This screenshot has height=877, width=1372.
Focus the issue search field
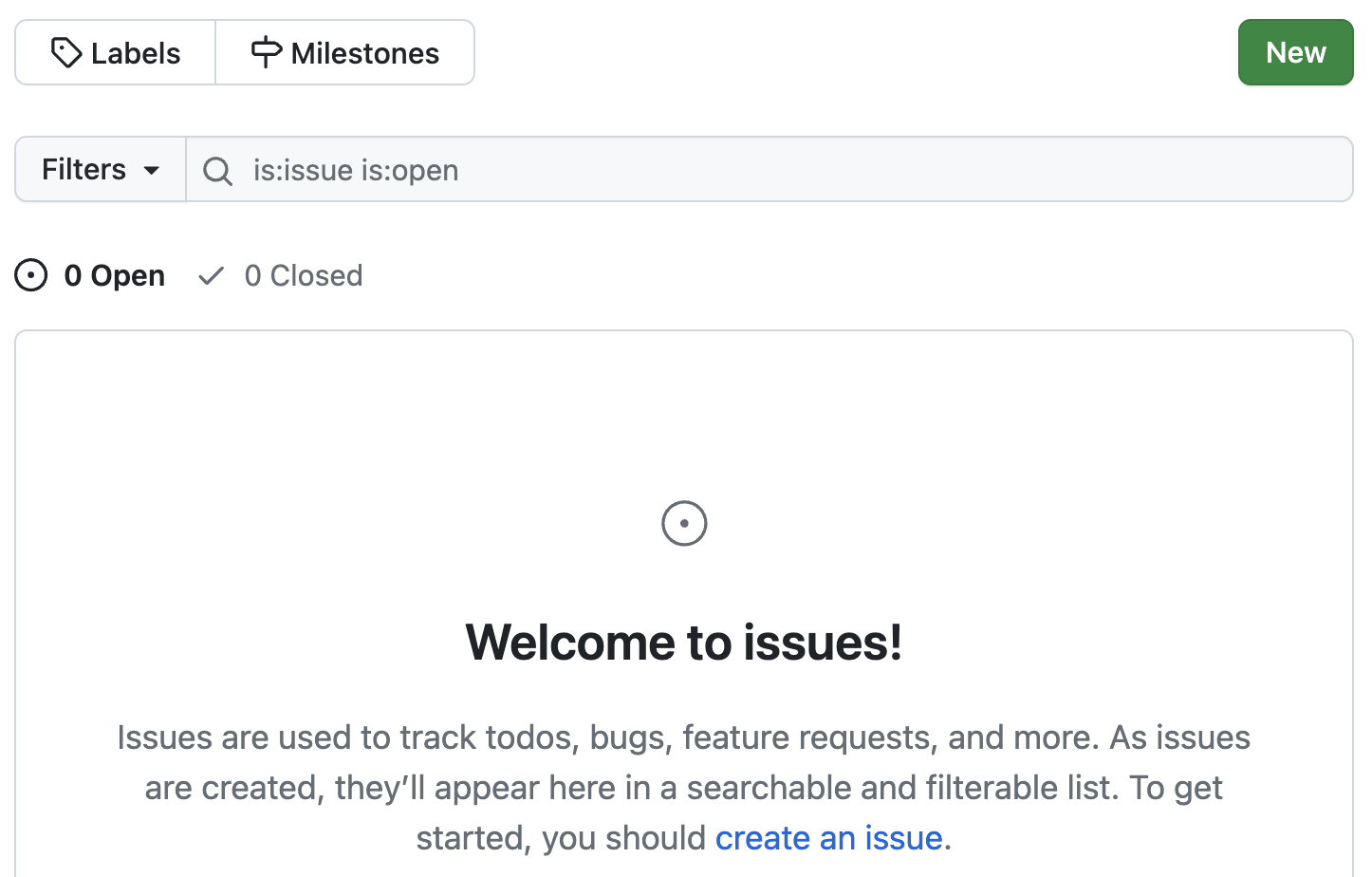769,170
